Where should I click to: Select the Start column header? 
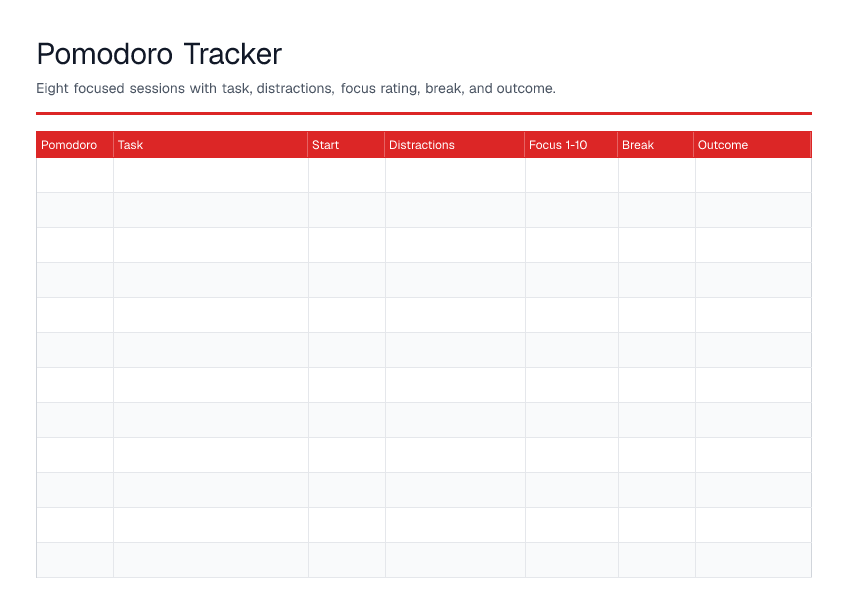click(346, 145)
